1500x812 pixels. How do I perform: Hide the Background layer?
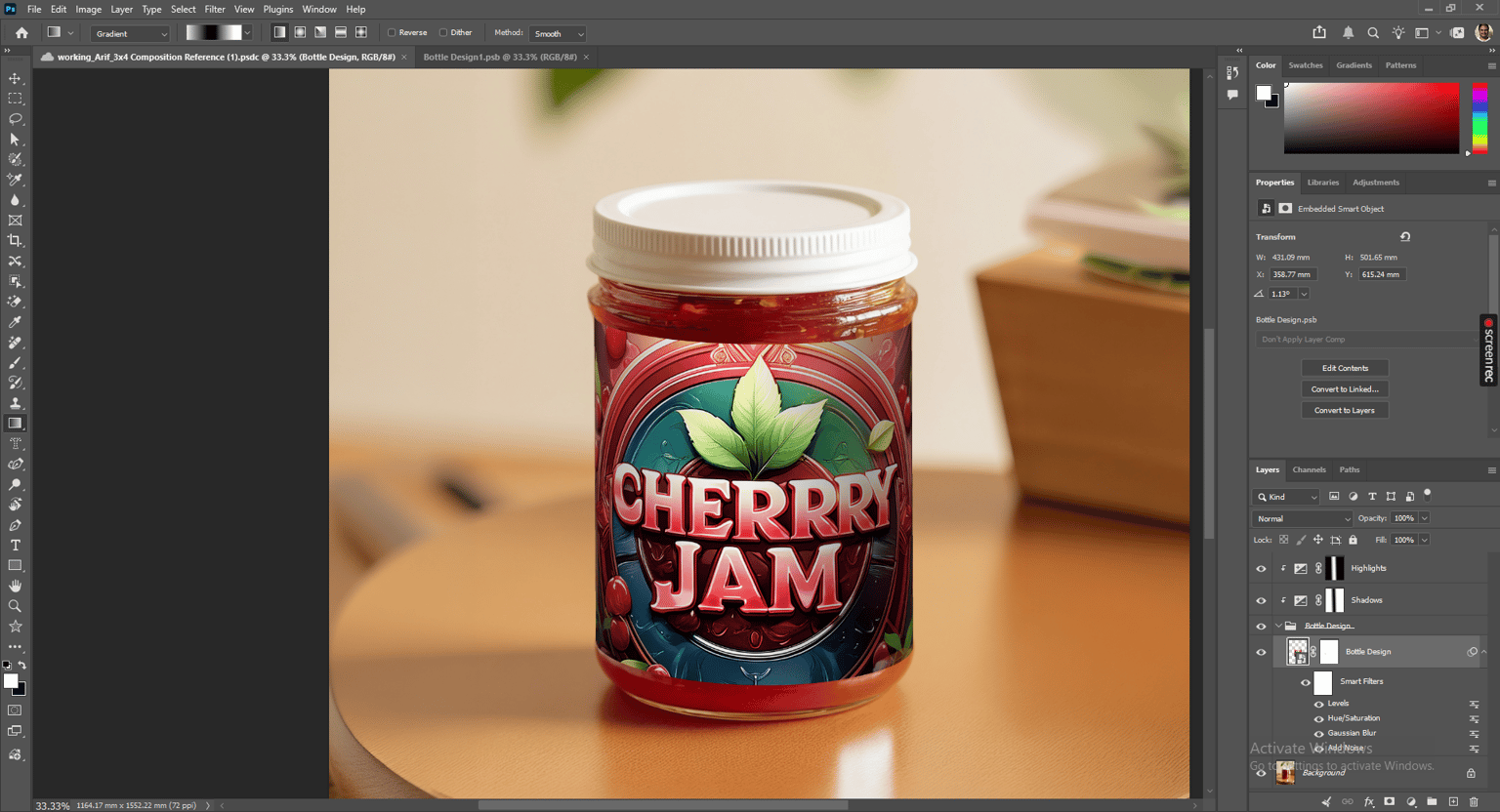click(x=1261, y=773)
